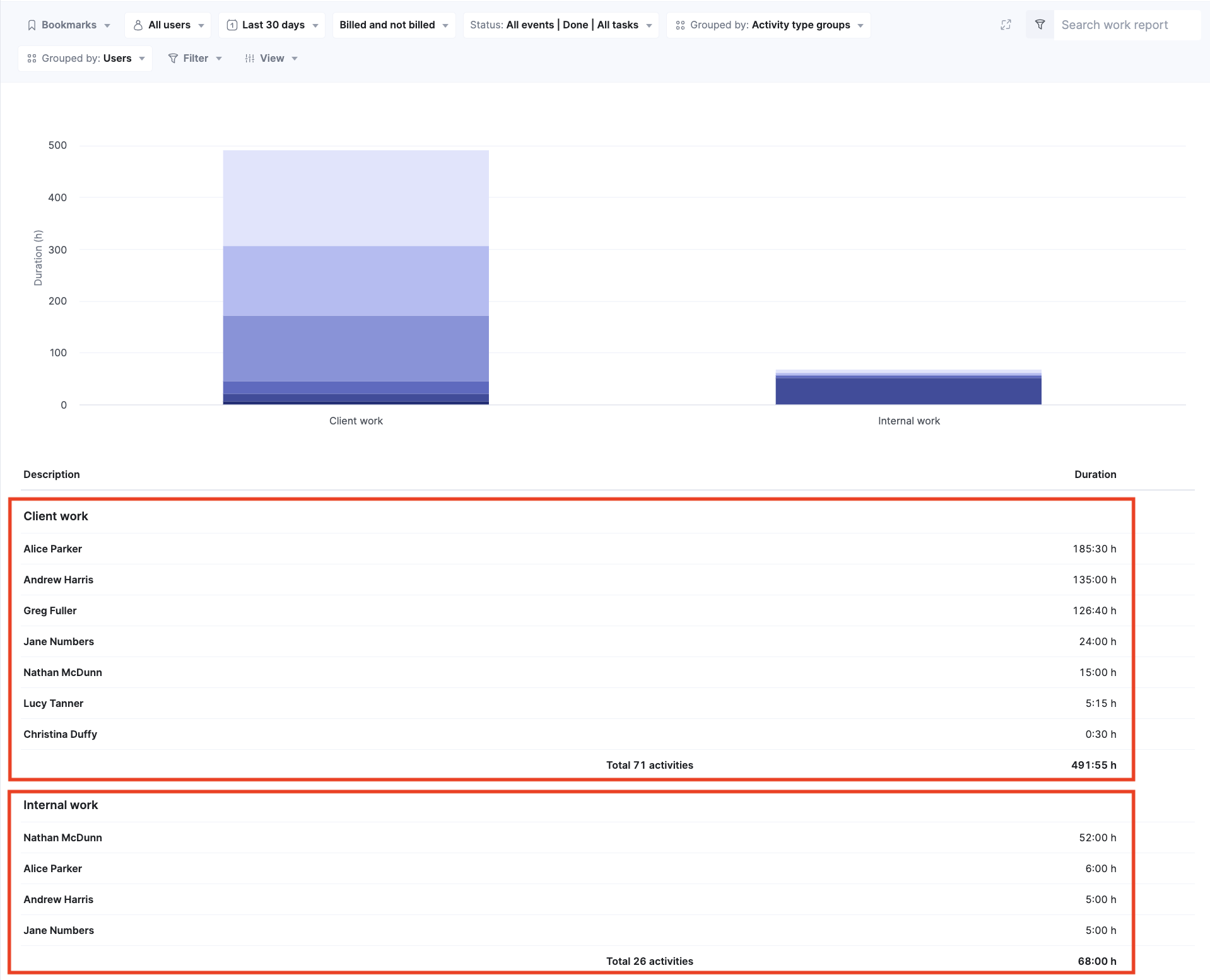Select Nathan McDunn under Internal work
The image size is (1210, 980).
tap(62, 837)
